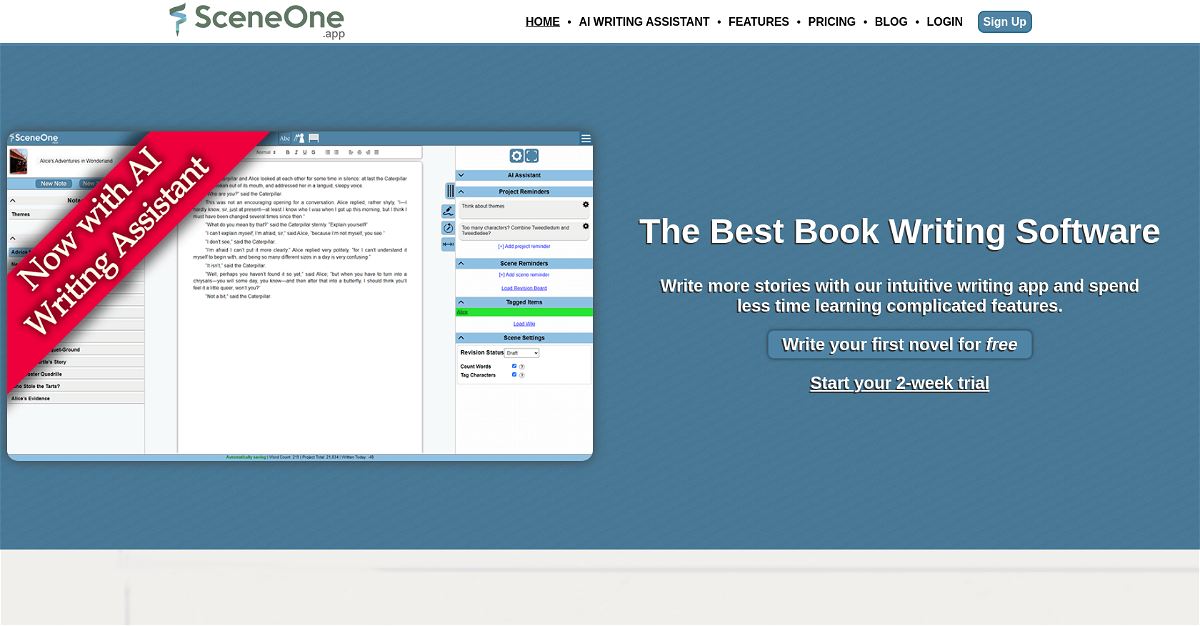Image resolution: width=1200 pixels, height=626 pixels.
Task: Click the hamburger menu icon in the app screenshot
Action: pyautogui.click(x=586, y=138)
